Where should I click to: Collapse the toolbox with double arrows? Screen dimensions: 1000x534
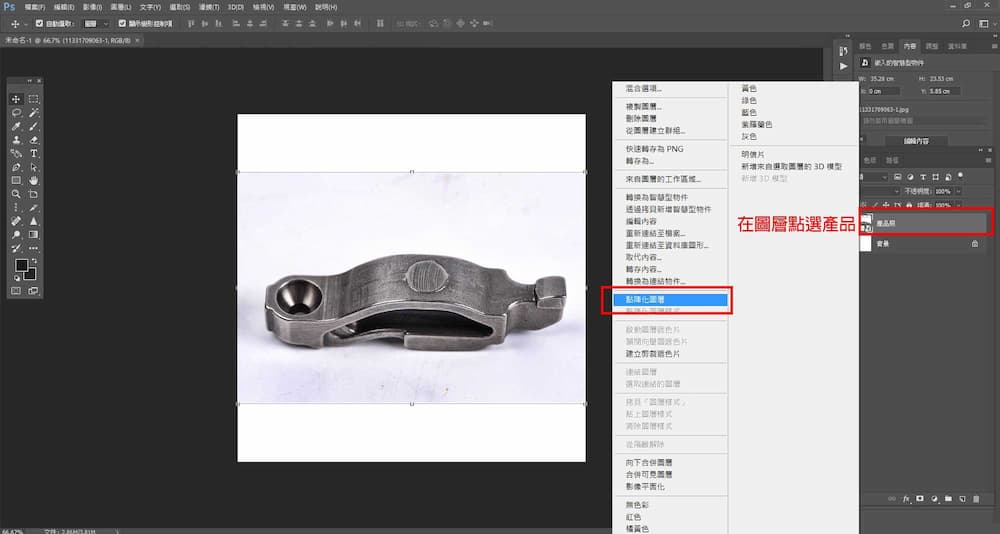pyautogui.click(x=29, y=81)
